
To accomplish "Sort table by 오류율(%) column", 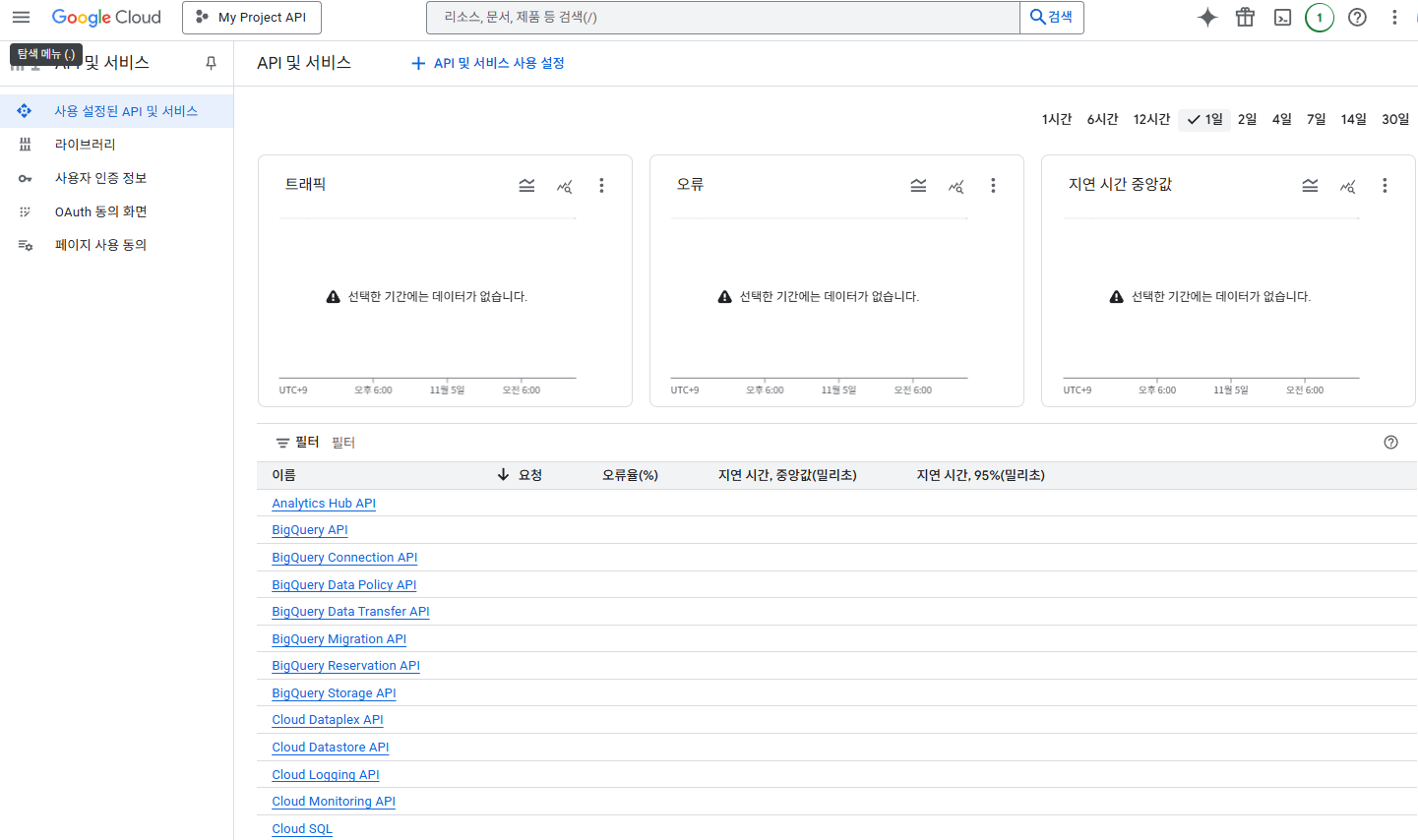I will click(x=630, y=475).
